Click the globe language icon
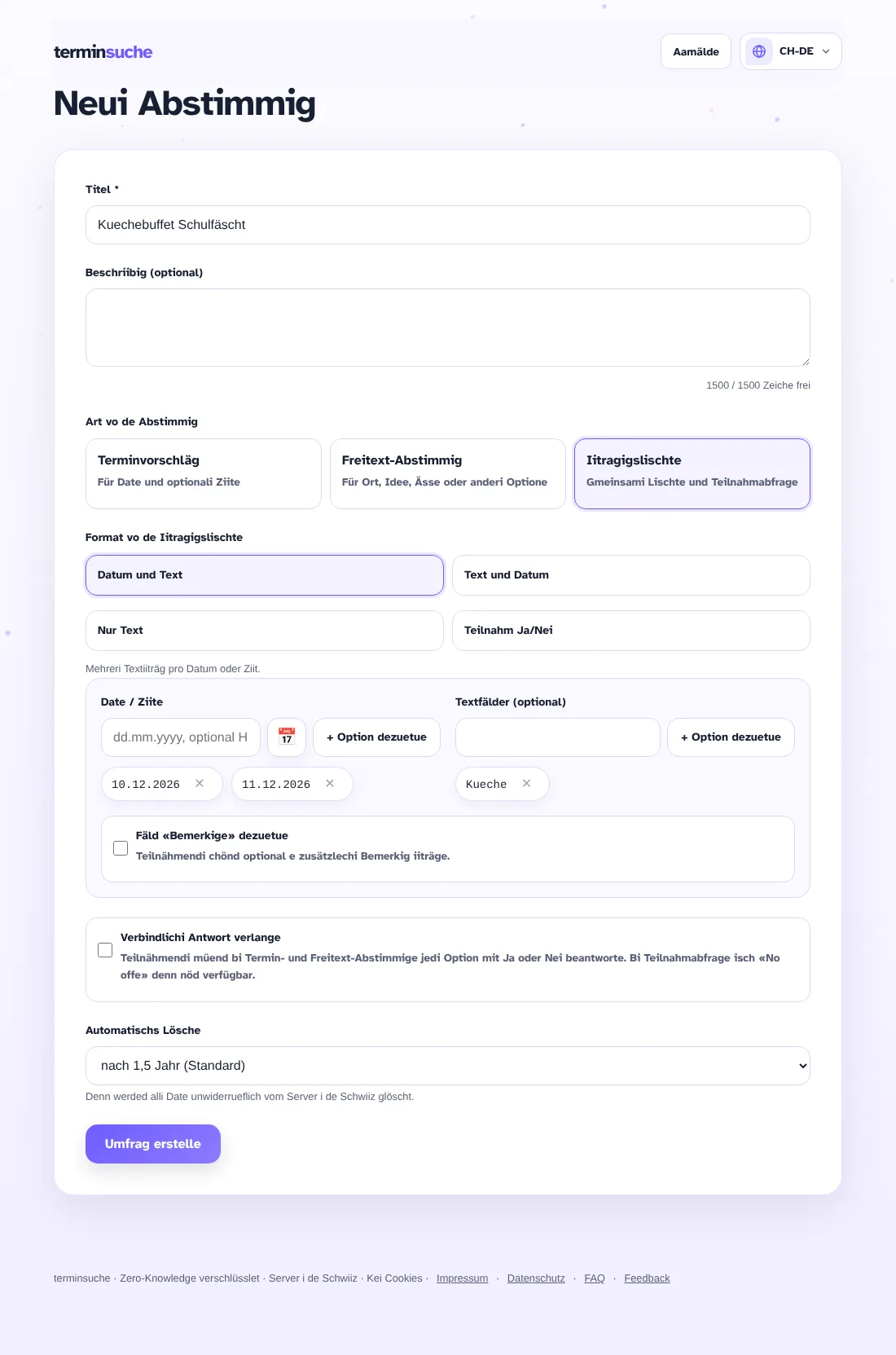The height and width of the screenshot is (1355, 896). pyautogui.click(x=759, y=51)
